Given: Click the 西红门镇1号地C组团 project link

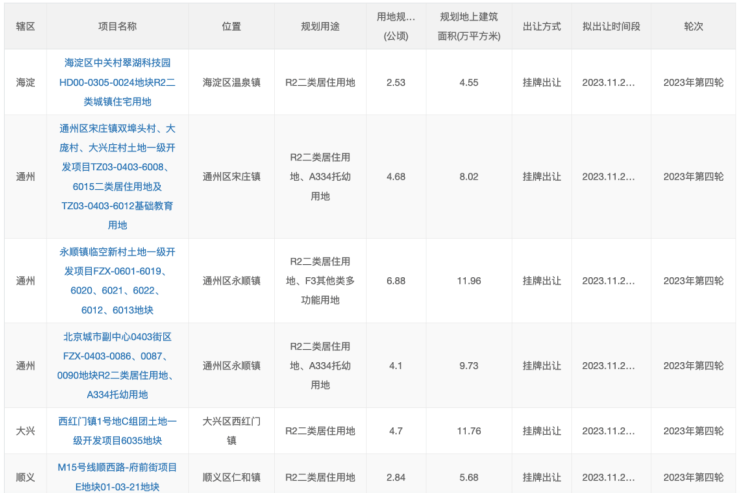Looking at the screenshot, I should (x=117, y=430).
